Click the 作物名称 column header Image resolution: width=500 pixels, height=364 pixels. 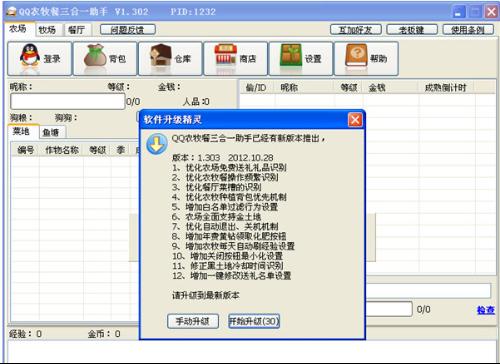pos(62,150)
